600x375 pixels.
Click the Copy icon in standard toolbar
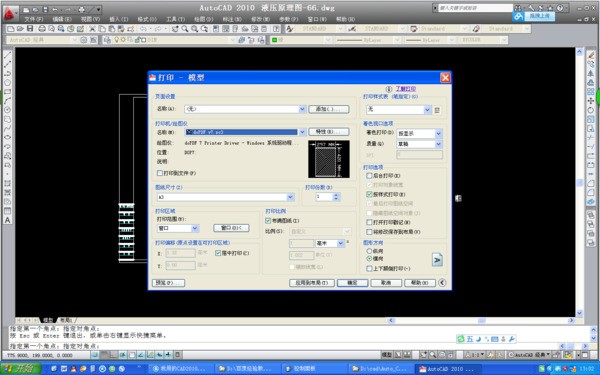[x=102, y=29]
